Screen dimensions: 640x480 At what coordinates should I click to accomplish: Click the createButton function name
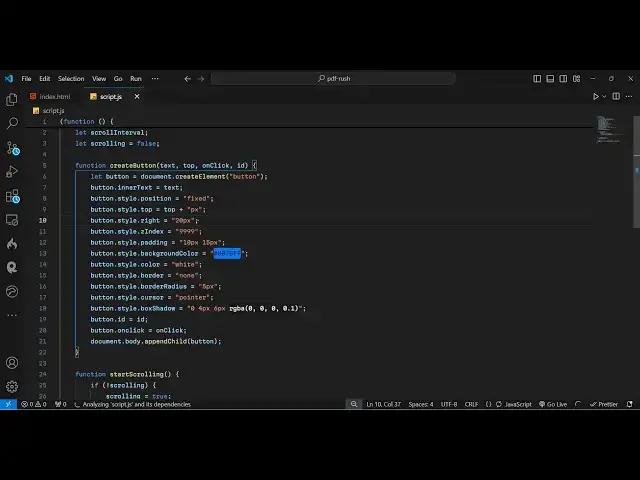133,165
